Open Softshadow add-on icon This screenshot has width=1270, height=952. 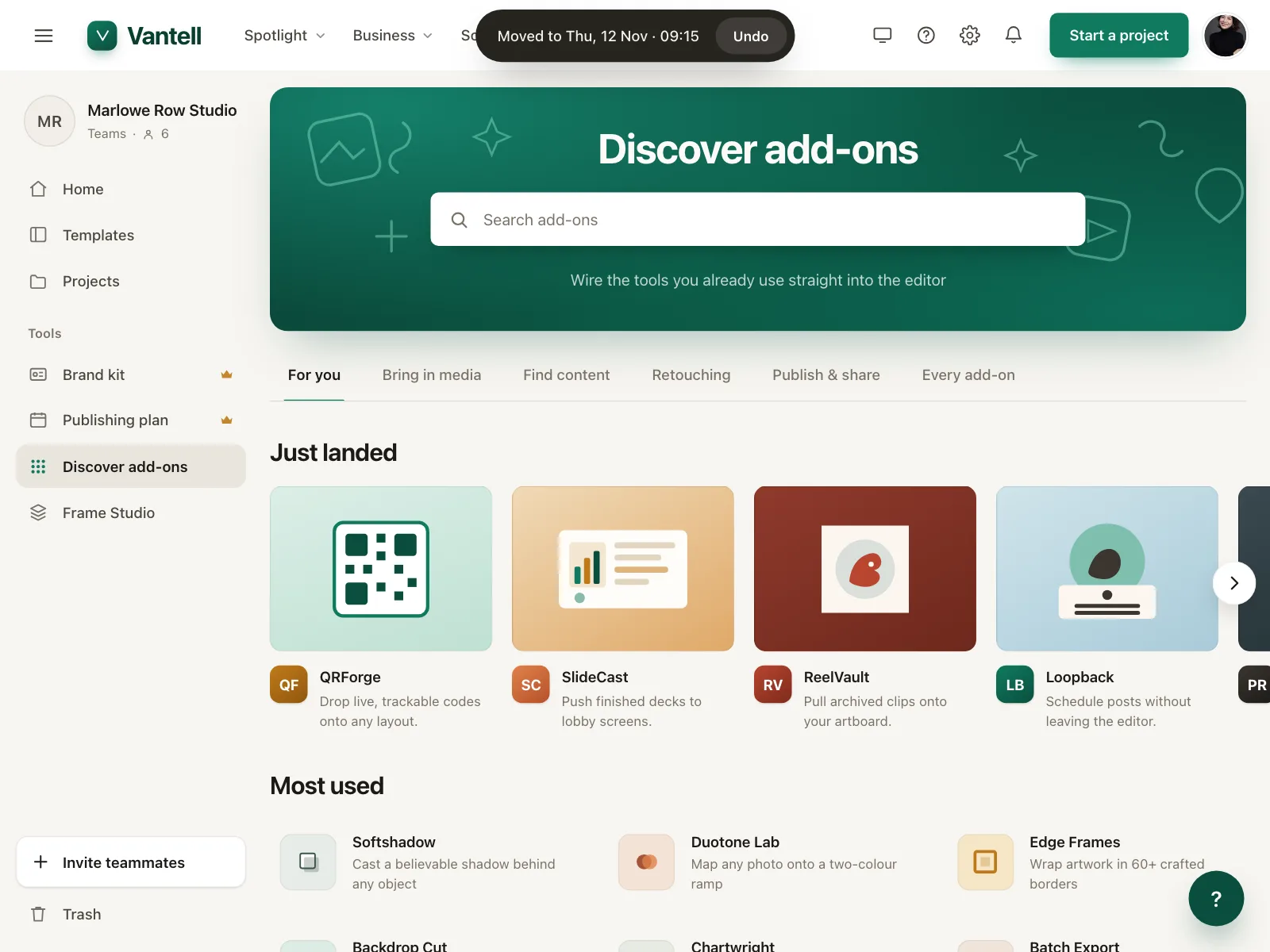click(x=308, y=862)
